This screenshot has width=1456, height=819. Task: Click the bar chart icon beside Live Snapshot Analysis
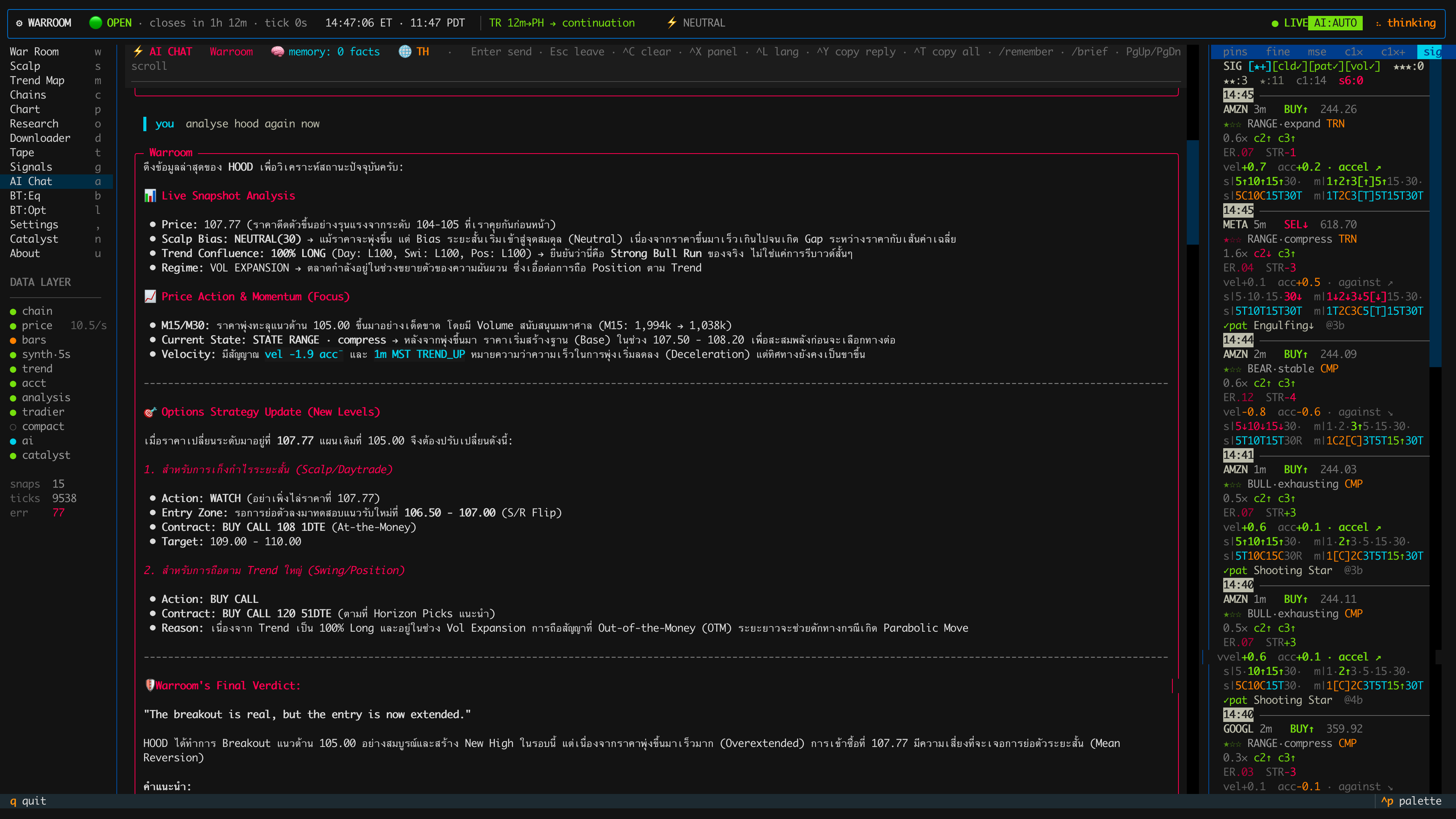click(x=150, y=196)
